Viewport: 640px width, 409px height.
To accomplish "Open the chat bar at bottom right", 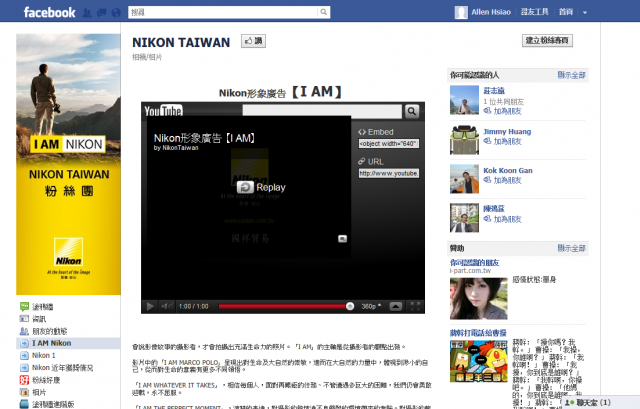I will (601, 402).
